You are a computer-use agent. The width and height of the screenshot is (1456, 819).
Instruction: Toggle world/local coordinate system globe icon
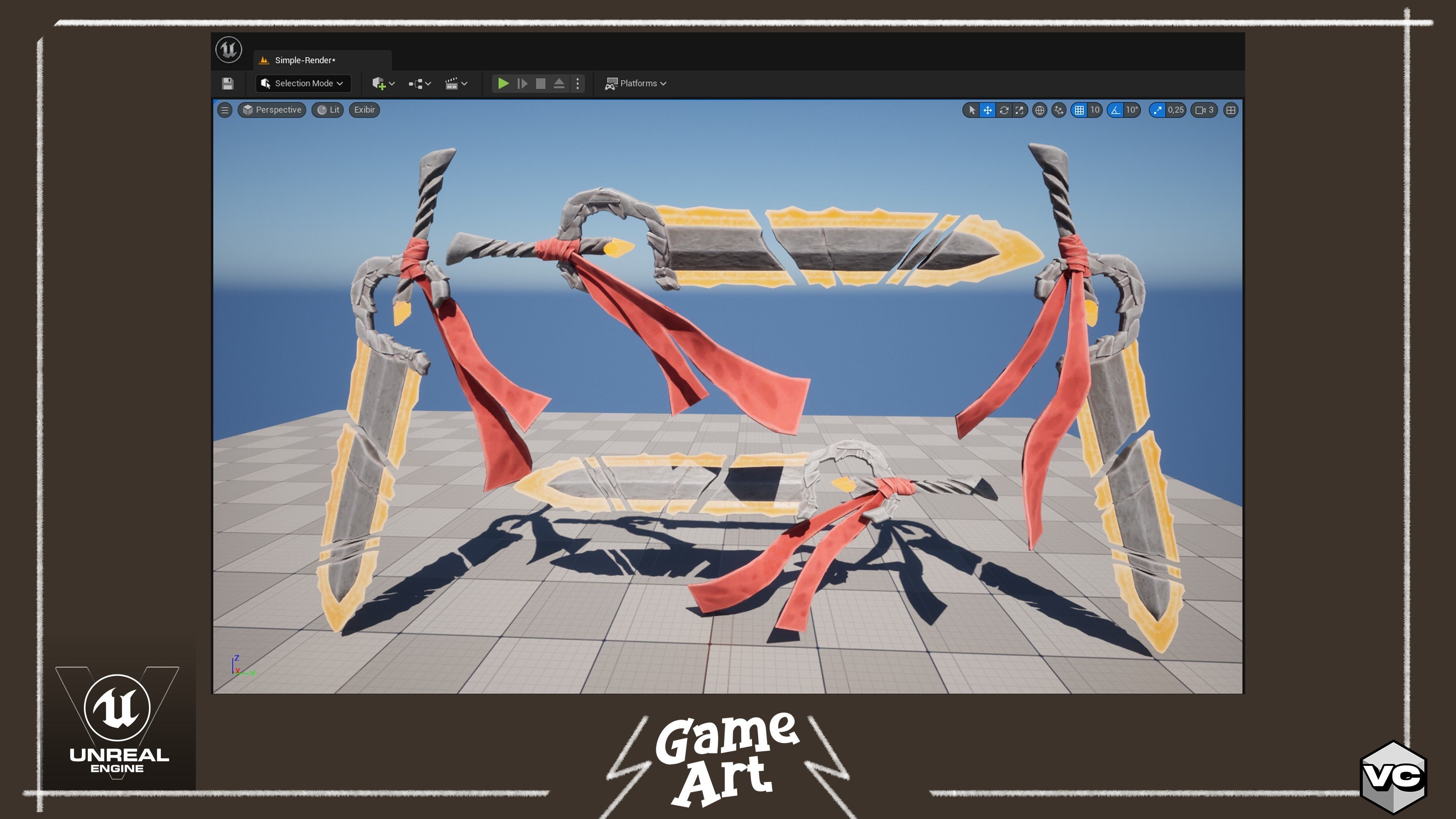(1039, 110)
